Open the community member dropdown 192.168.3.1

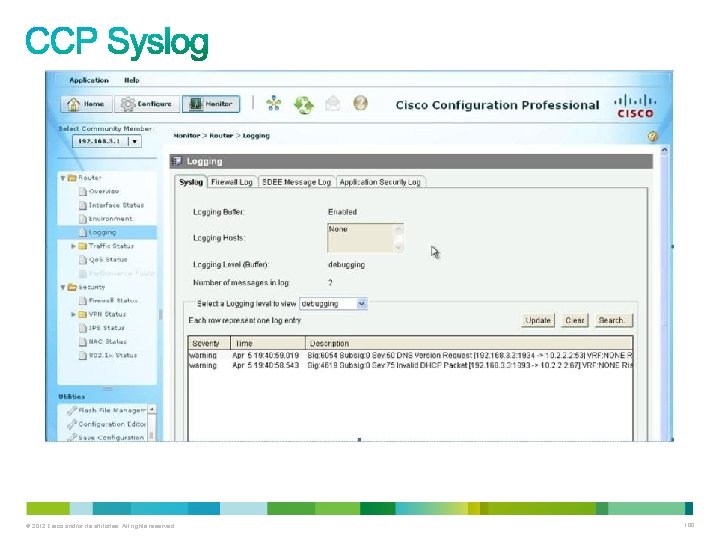tap(107, 141)
